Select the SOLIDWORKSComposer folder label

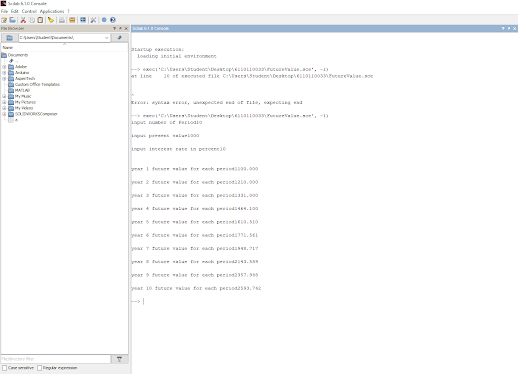[x=36, y=114]
